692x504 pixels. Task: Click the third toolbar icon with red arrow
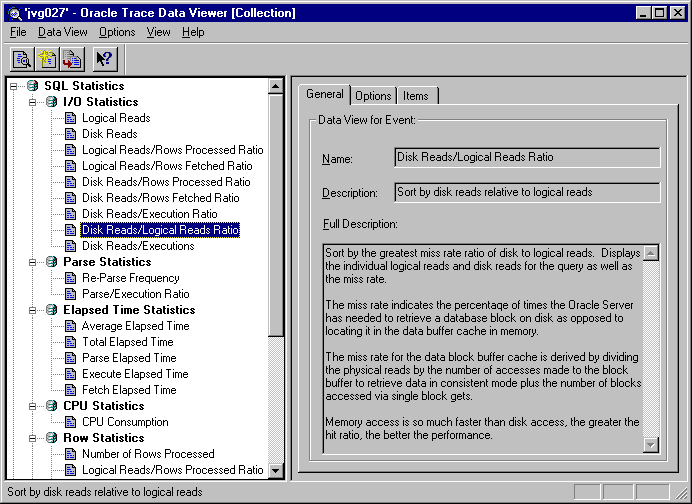click(72, 59)
